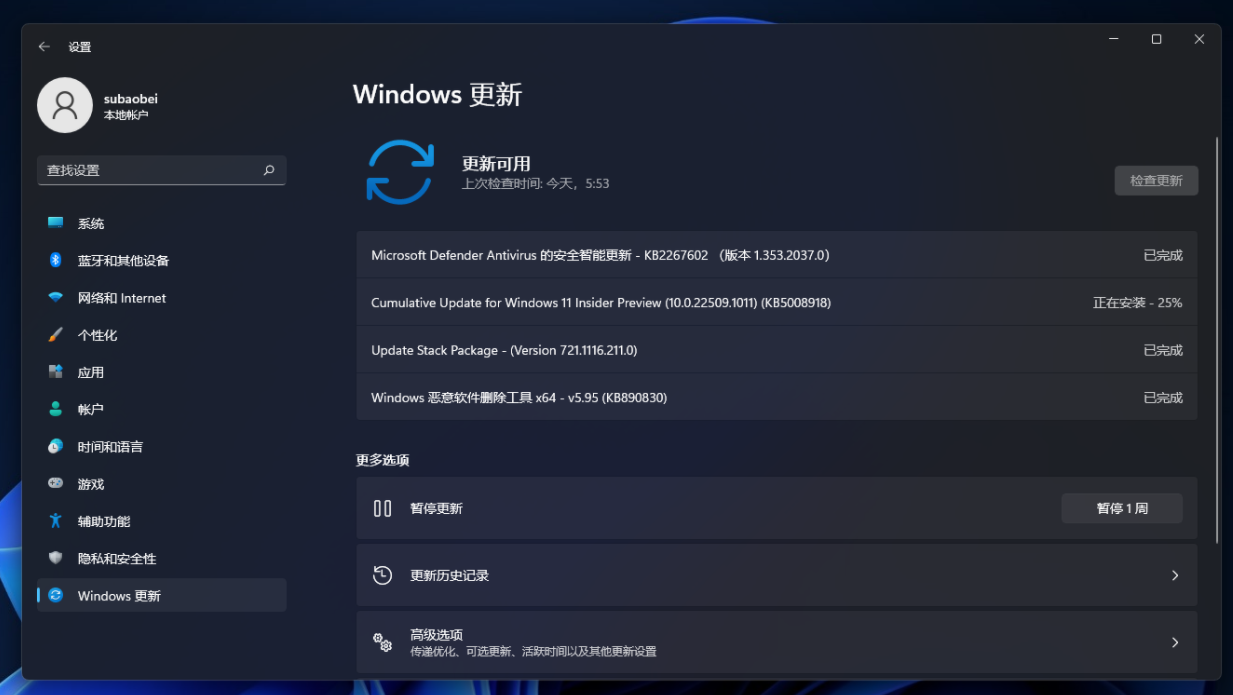Click the 更新可用 heading
This screenshot has height=695, width=1233.
(496, 164)
